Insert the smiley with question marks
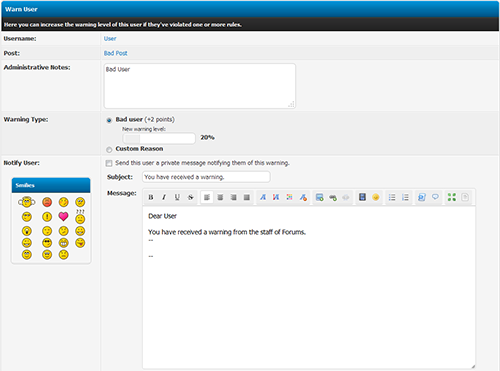This screenshot has width=500, height=371. [x=80, y=217]
